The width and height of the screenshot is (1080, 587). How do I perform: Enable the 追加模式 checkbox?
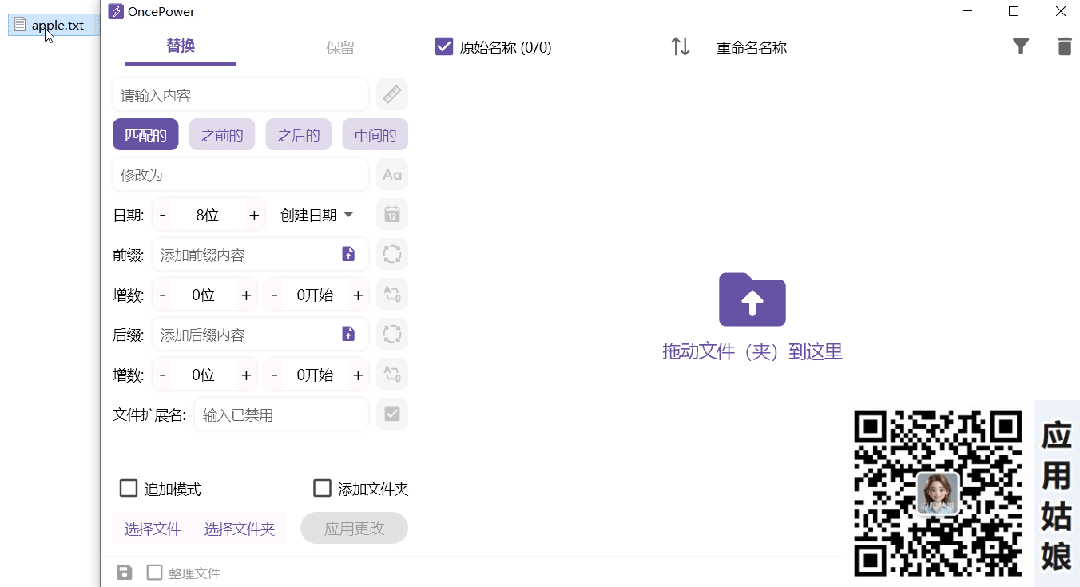pos(128,488)
